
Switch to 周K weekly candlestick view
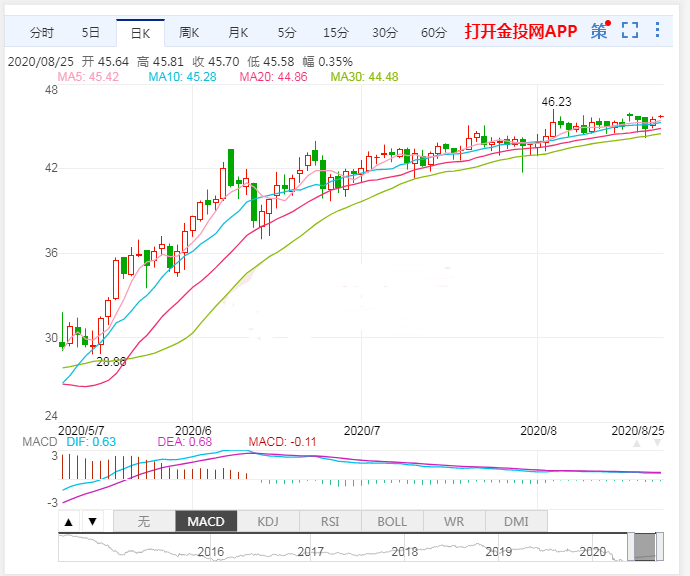click(x=188, y=32)
